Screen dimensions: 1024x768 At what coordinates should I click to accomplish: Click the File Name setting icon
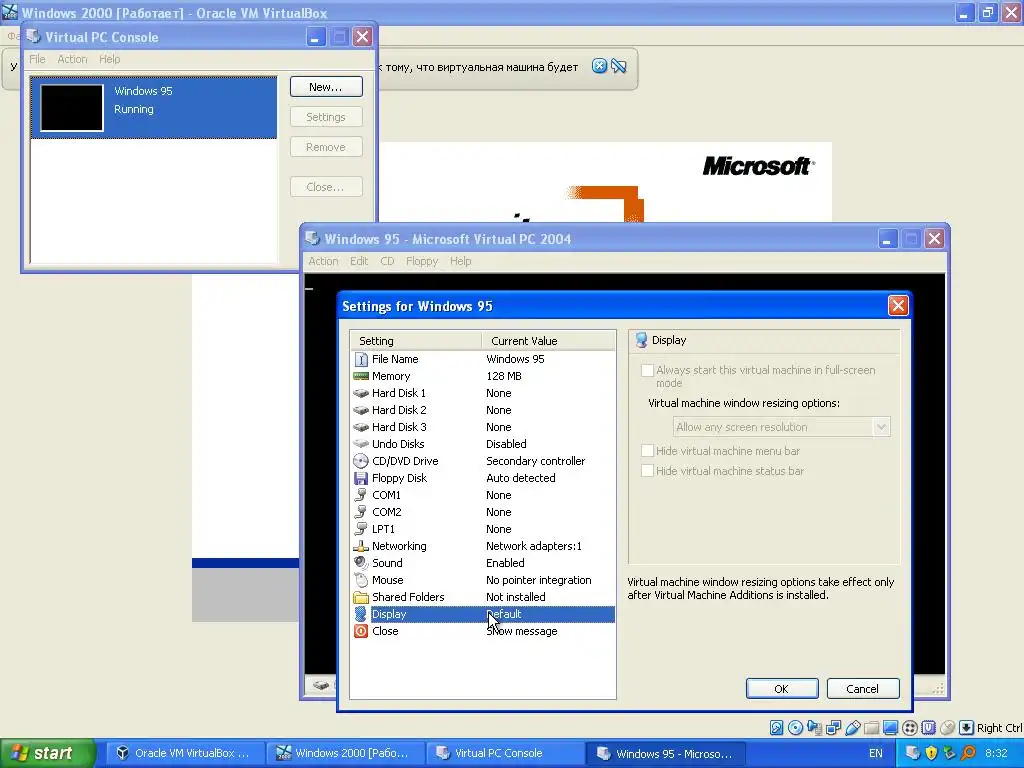pyautogui.click(x=360, y=359)
